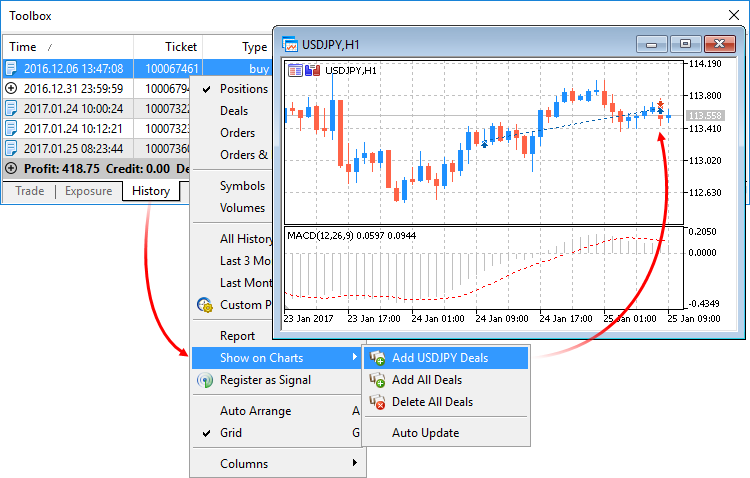
Task: Click the Add USDJPY Deals icon
Action: tap(377, 357)
